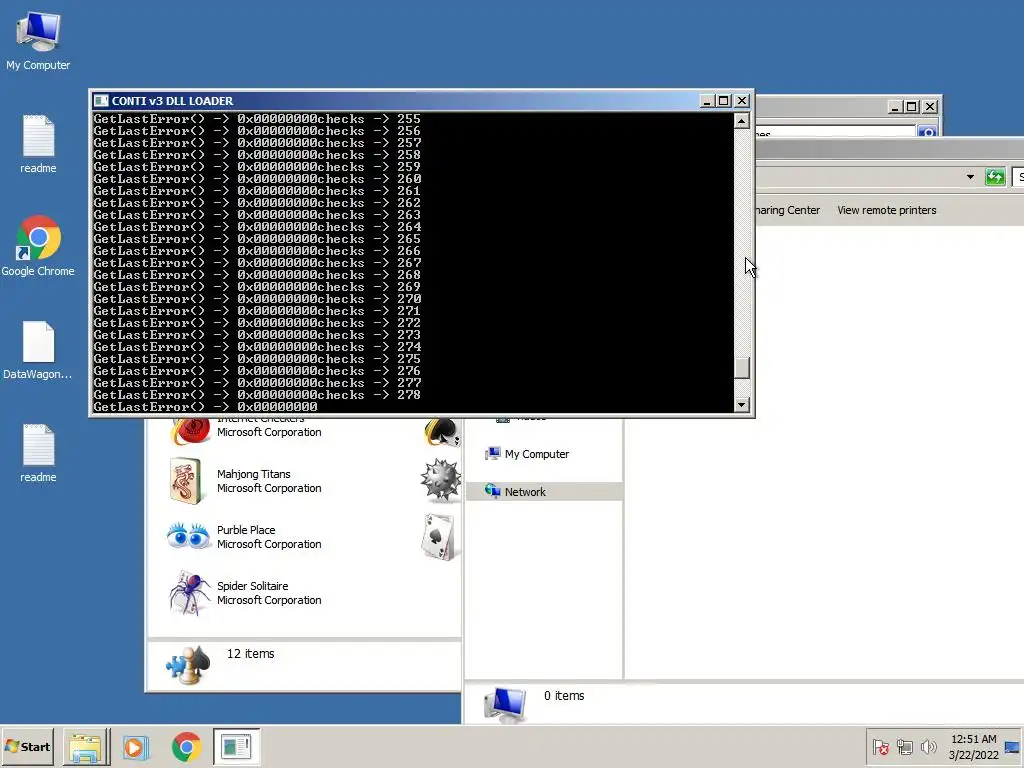Click the Purble Place eyes icon
The image size is (1024, 768).
pyautogui.click(x=188, y=536)
